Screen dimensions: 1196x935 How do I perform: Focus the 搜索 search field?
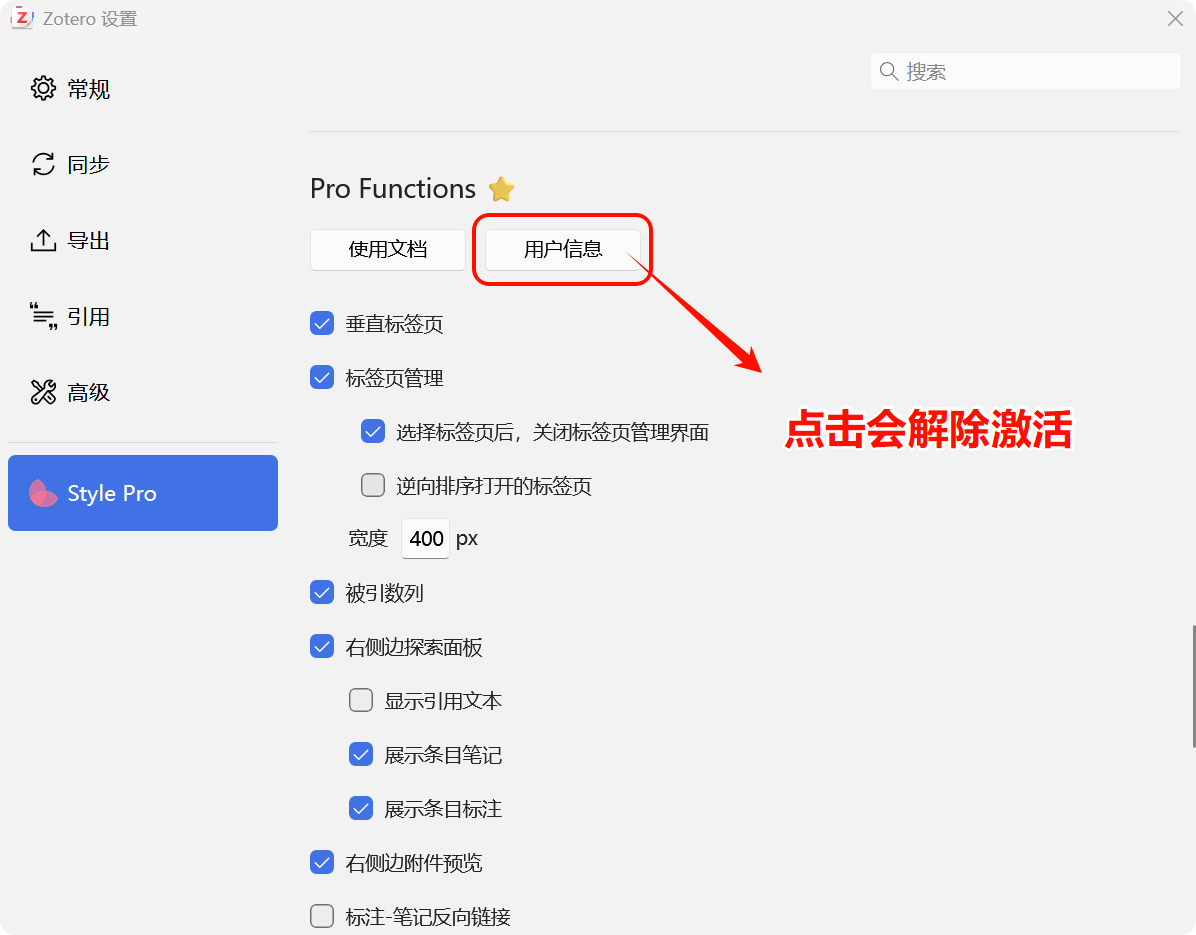[x=1025, y=72]
